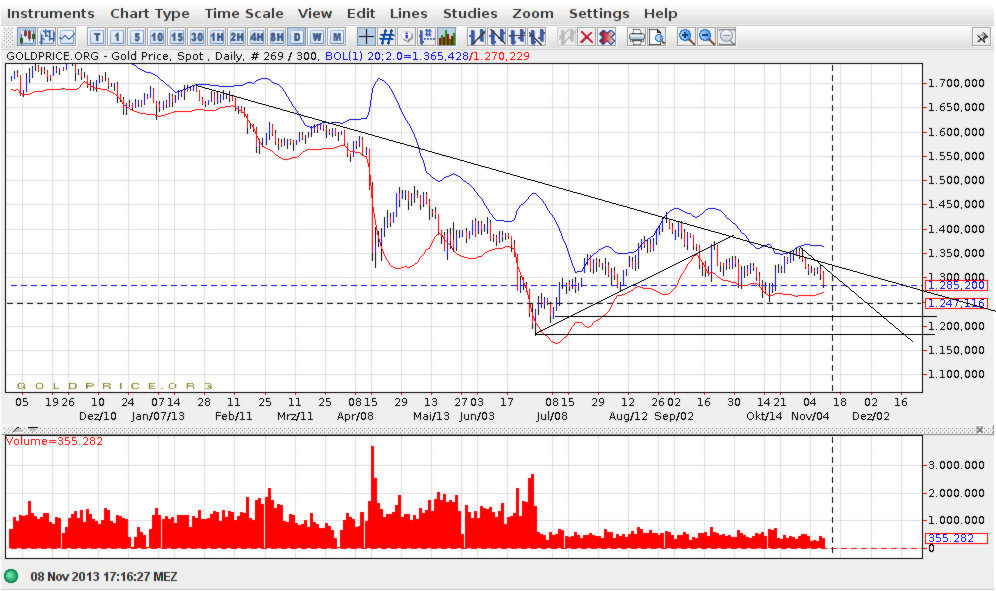Switch to 15-minute time scale
The image size is (996, 591).
click(177, 37)
